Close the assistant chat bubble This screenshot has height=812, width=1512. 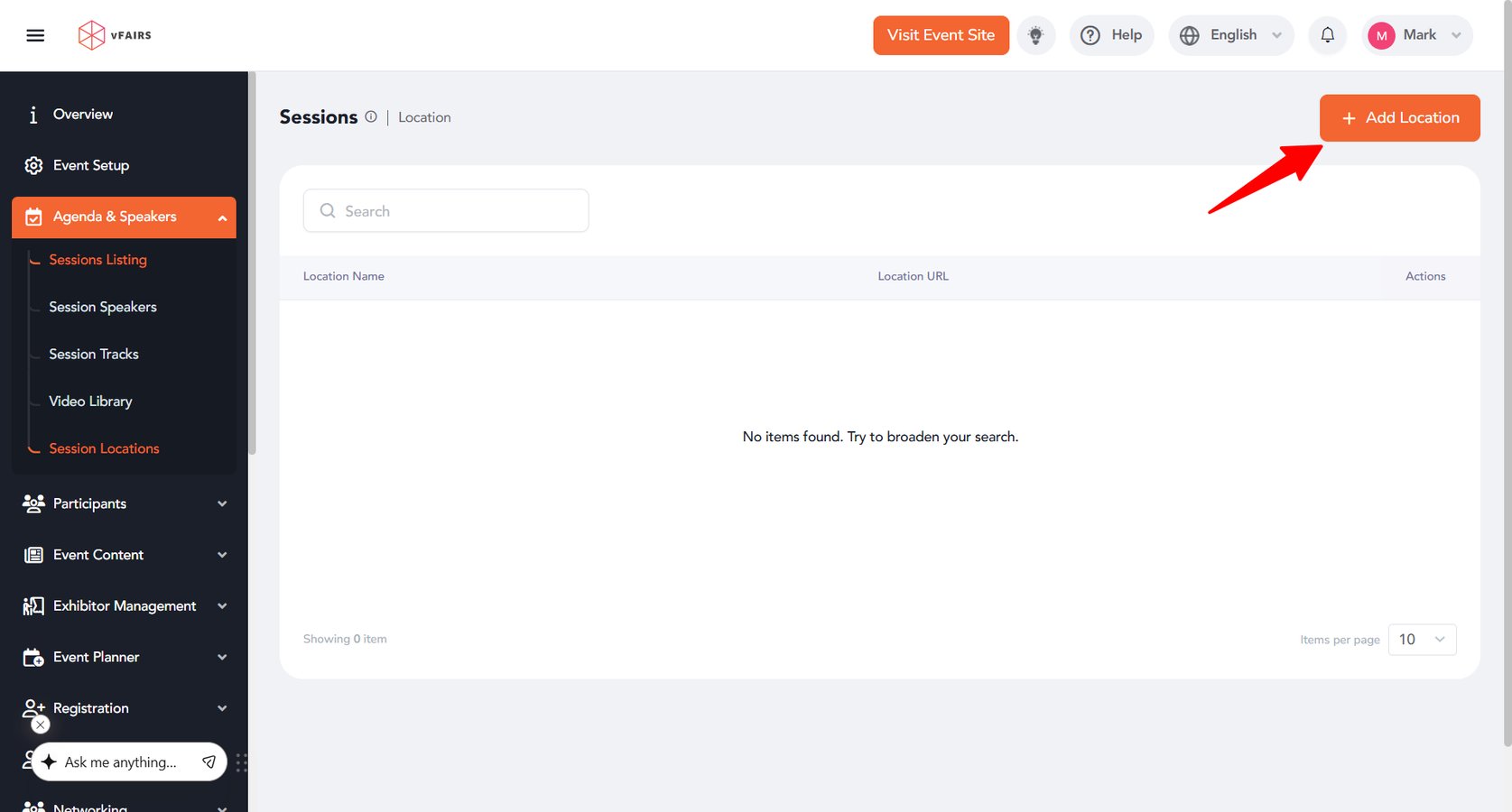pos(41,724)
